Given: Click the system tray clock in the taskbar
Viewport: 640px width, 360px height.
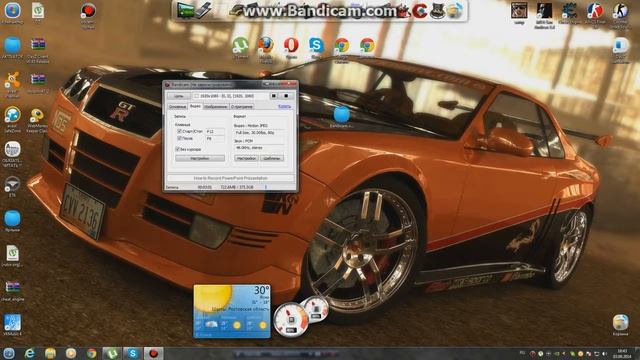Looking at the screenshot, I should click(622, 353).
